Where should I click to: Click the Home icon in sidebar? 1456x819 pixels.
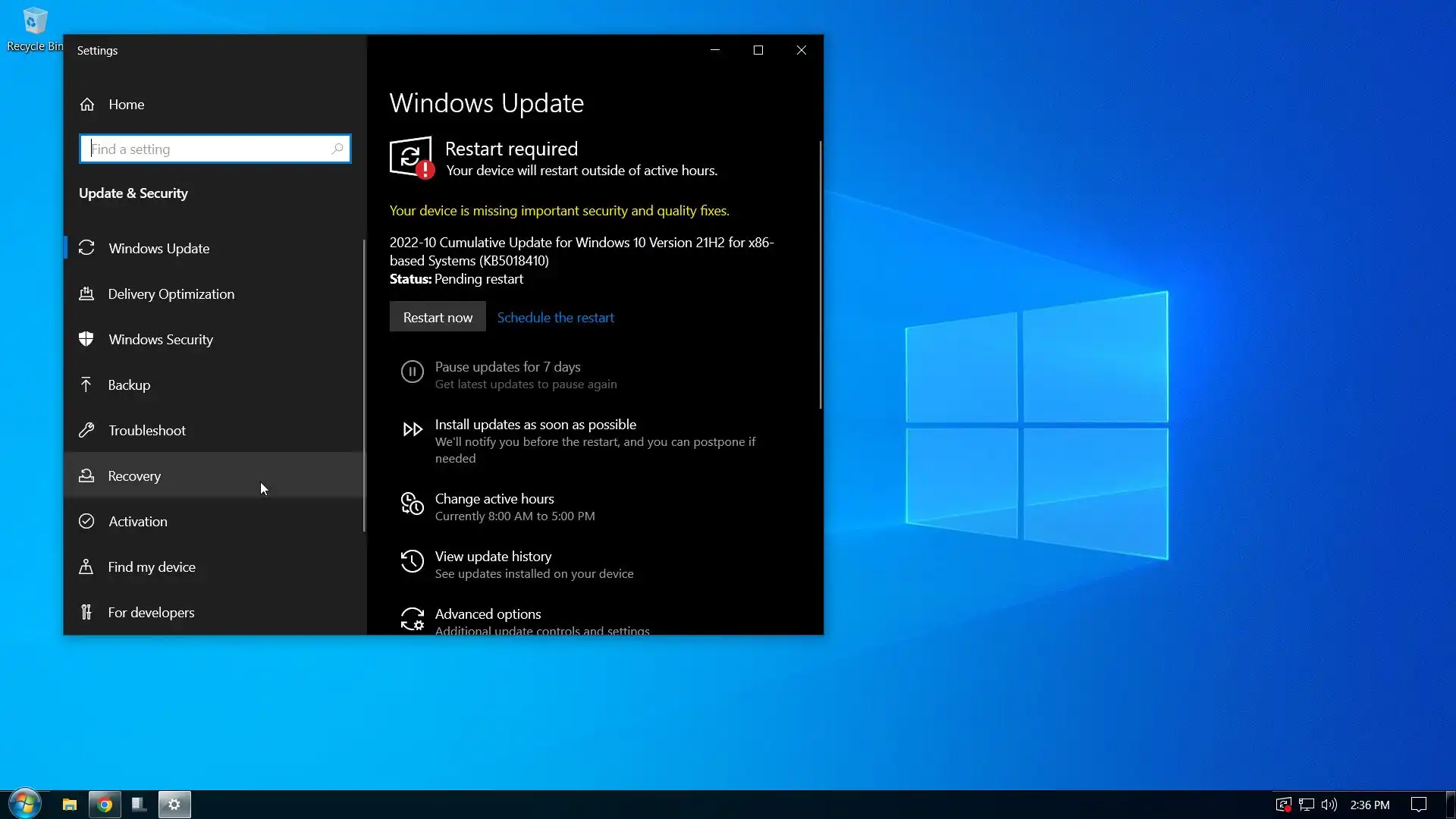[87, 105]
